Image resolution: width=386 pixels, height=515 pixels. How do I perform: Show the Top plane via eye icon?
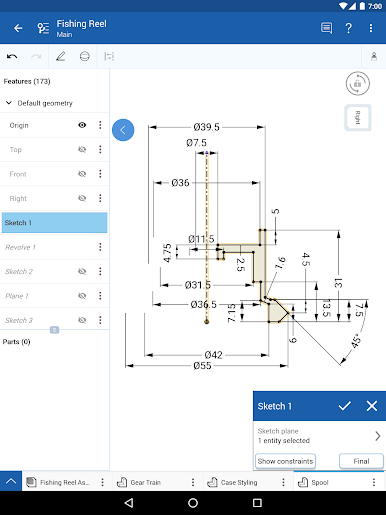point(82,149)
